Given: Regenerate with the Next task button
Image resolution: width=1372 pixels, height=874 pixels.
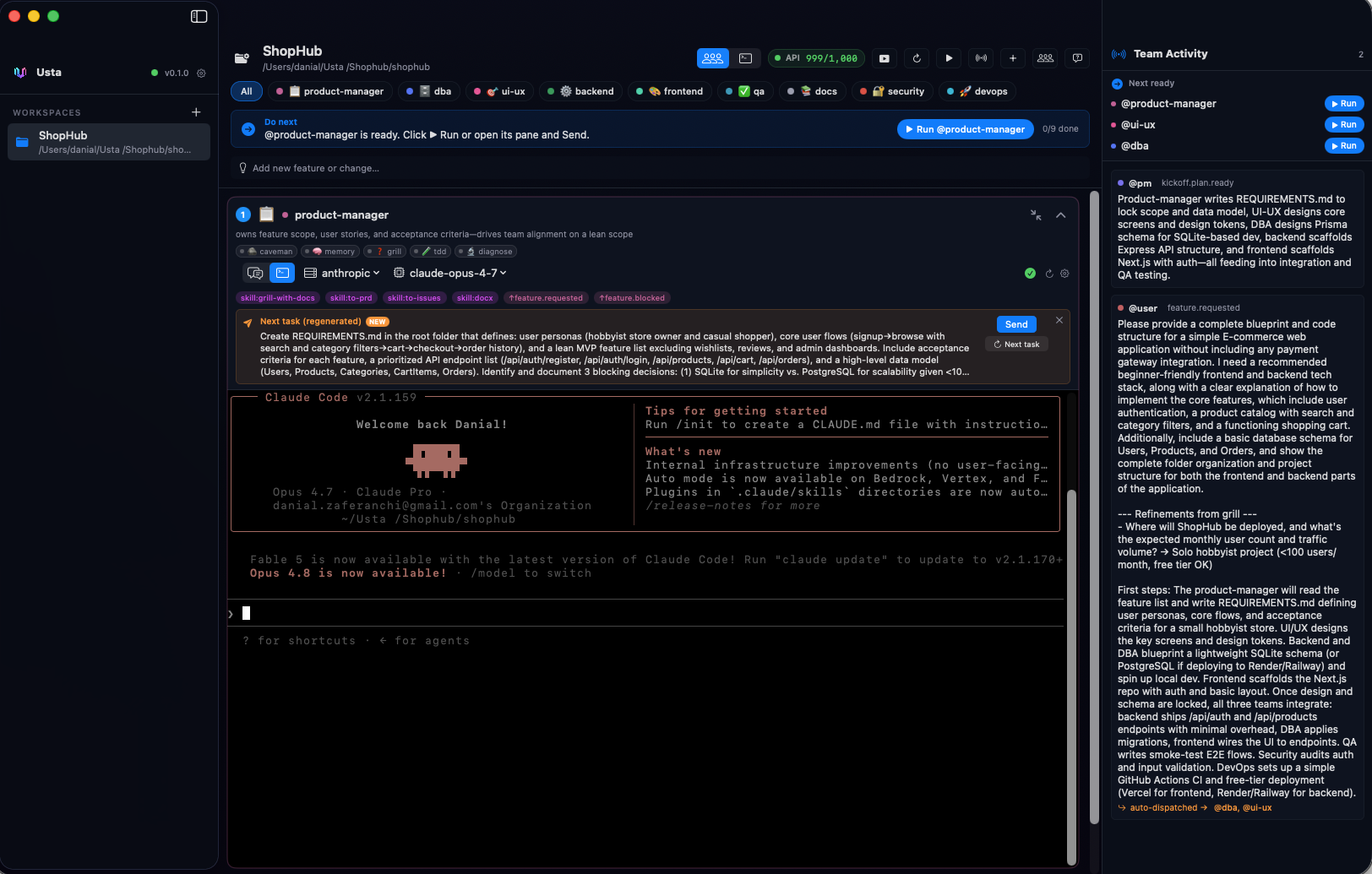Looking at the screenshot, I should point(1016,345).
